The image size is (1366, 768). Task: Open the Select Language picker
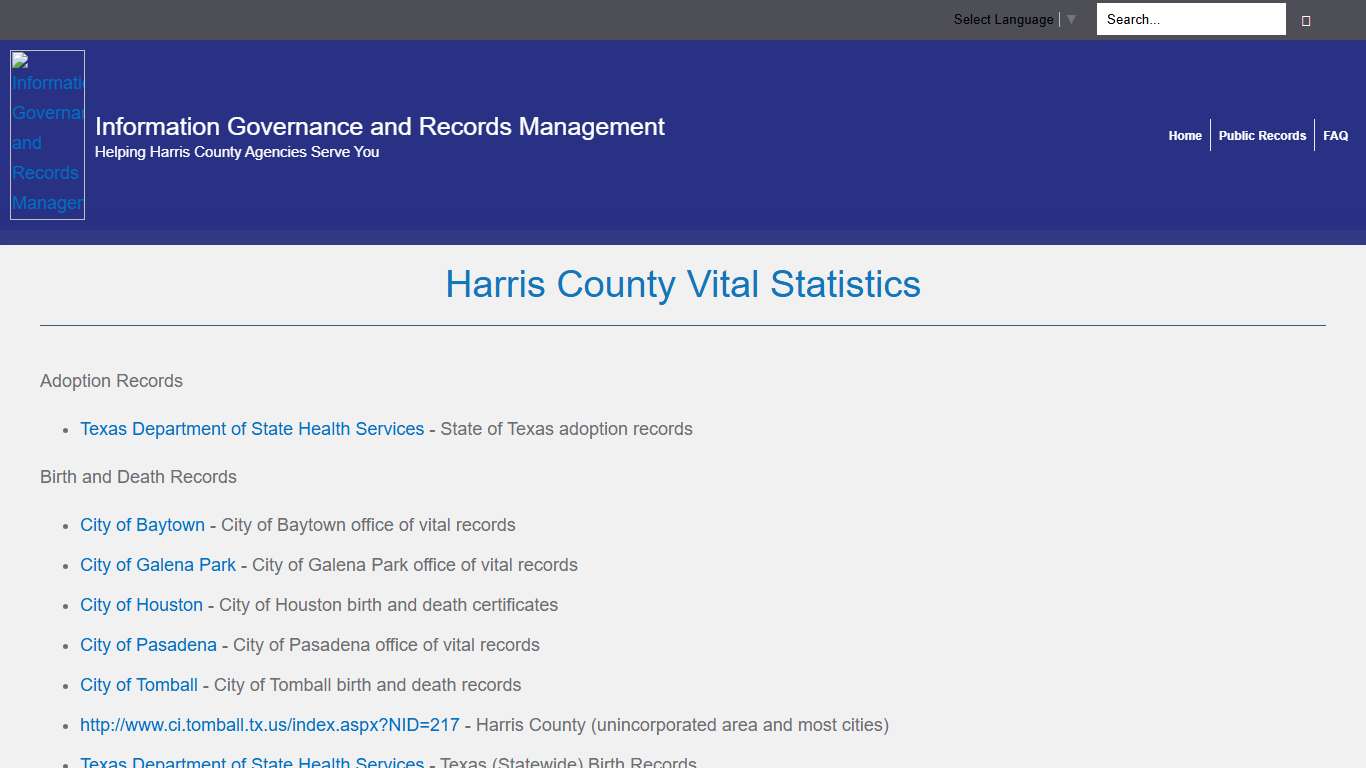1003,19
